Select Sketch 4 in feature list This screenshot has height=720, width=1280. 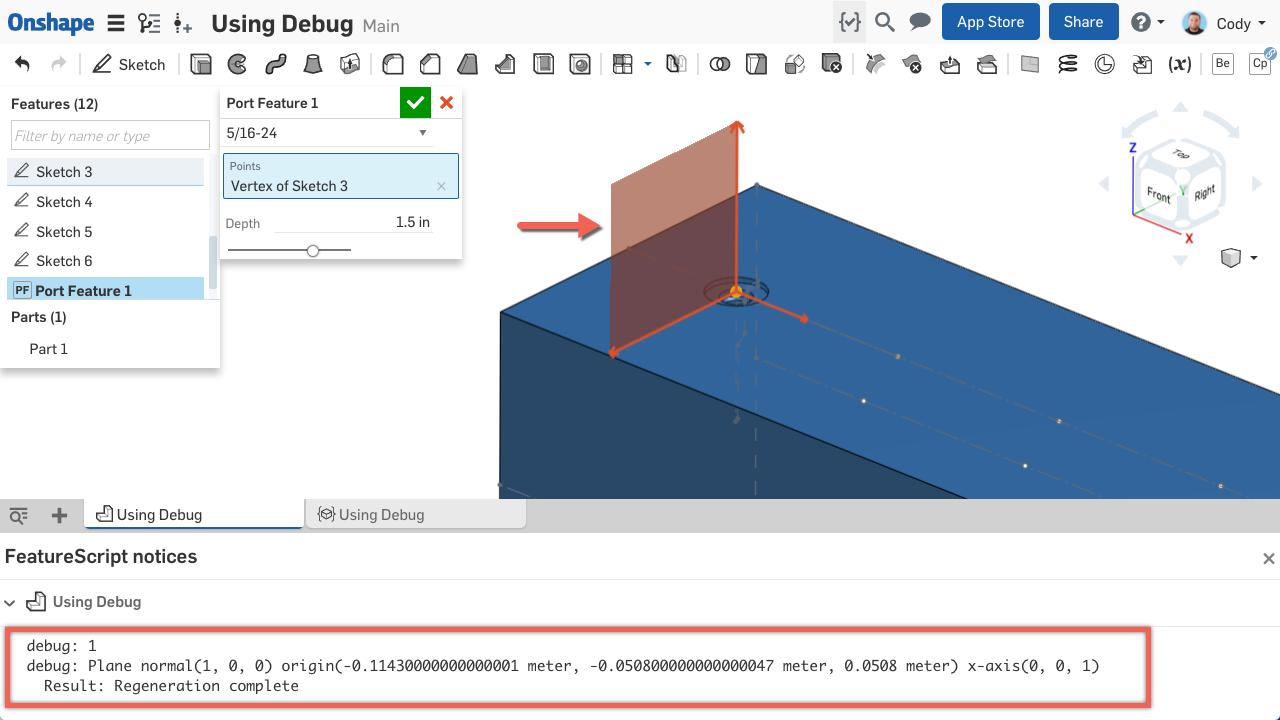[64, 202]
